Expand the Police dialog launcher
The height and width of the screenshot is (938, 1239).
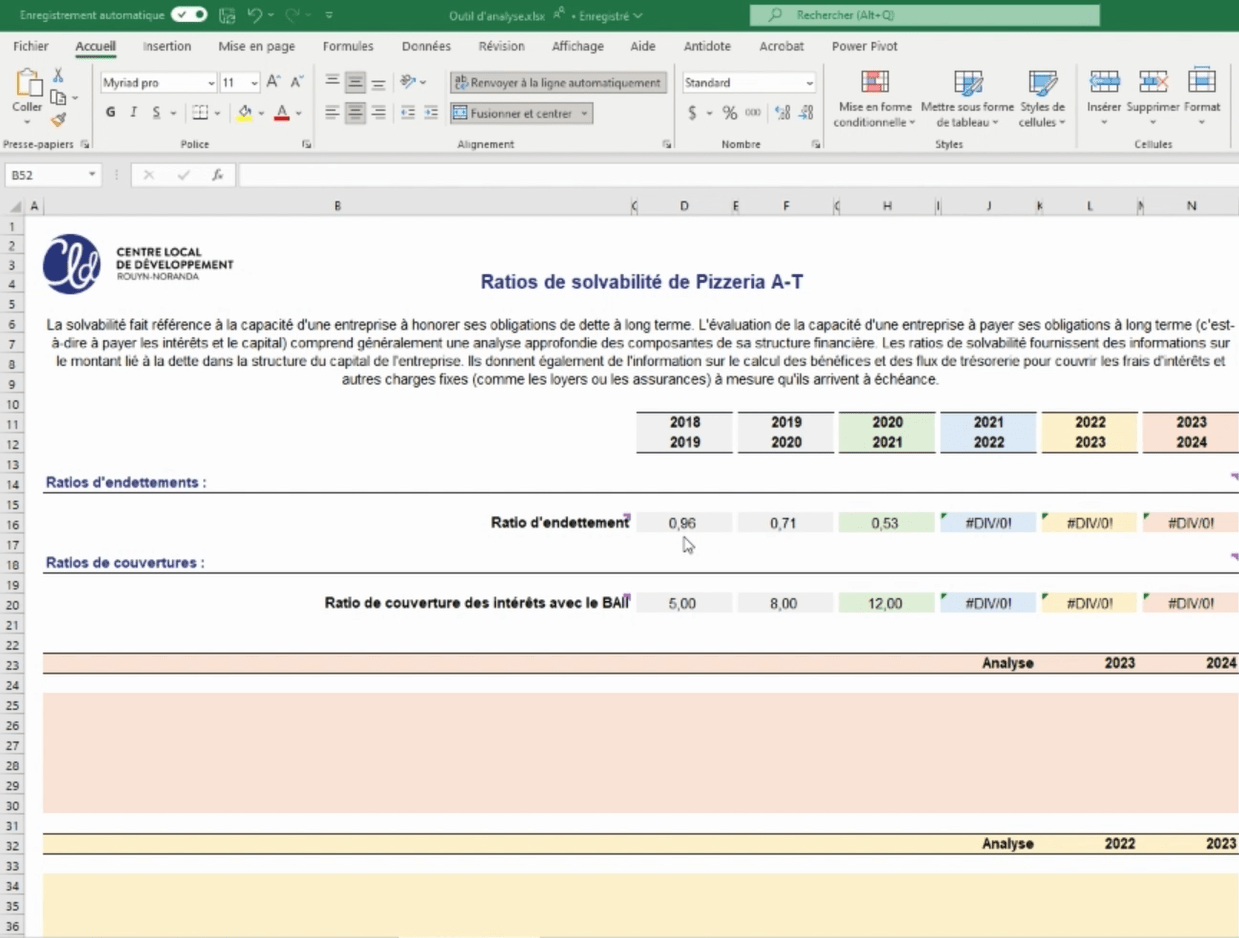tap(306, 145)
